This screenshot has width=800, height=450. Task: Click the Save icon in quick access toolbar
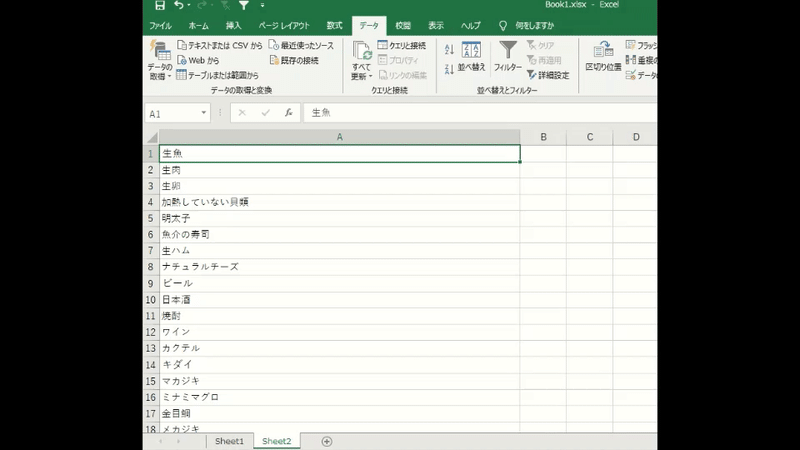click(160, 5)
